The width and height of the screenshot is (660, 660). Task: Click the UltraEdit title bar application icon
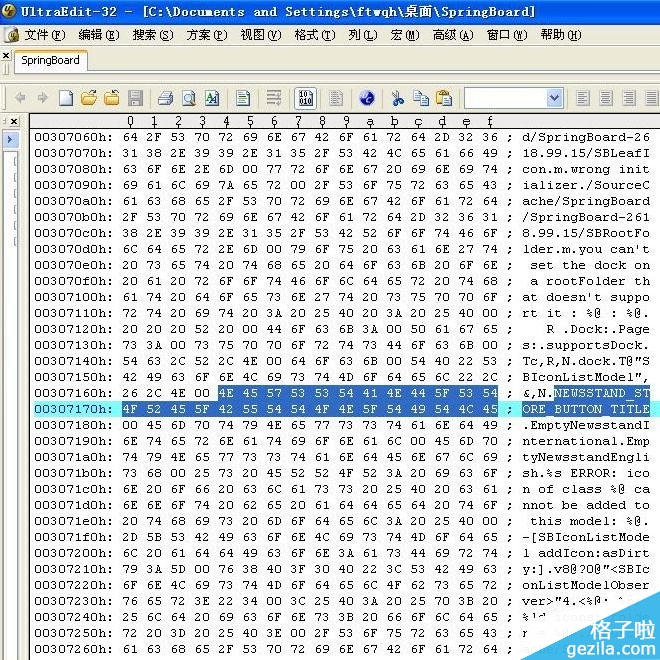(x=8, y=11)
